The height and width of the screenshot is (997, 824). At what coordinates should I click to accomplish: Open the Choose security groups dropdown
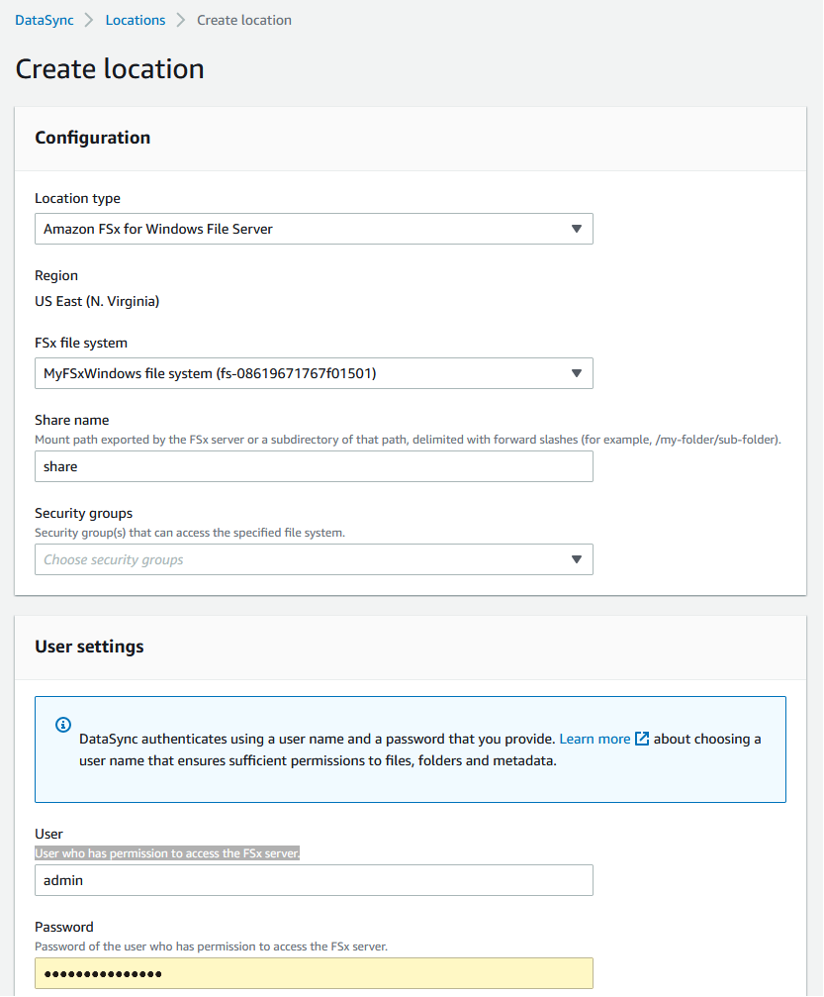[x=300, y=559]
